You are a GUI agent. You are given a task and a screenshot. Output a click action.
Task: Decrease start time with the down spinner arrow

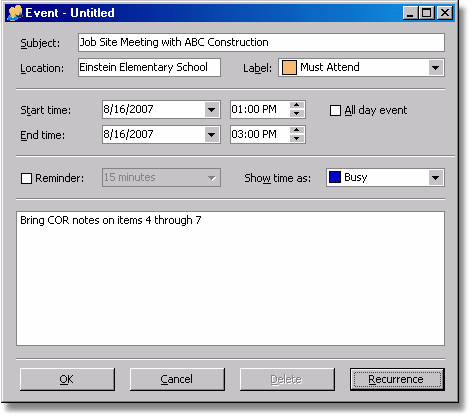coord(296,114)
